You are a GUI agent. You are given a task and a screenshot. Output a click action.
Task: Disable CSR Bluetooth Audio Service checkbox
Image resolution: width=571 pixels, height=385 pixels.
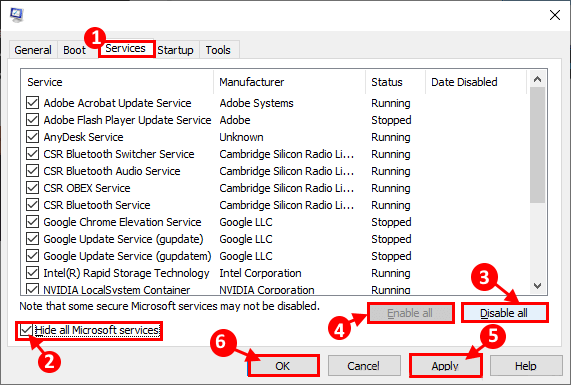click(x=32, y=171)
